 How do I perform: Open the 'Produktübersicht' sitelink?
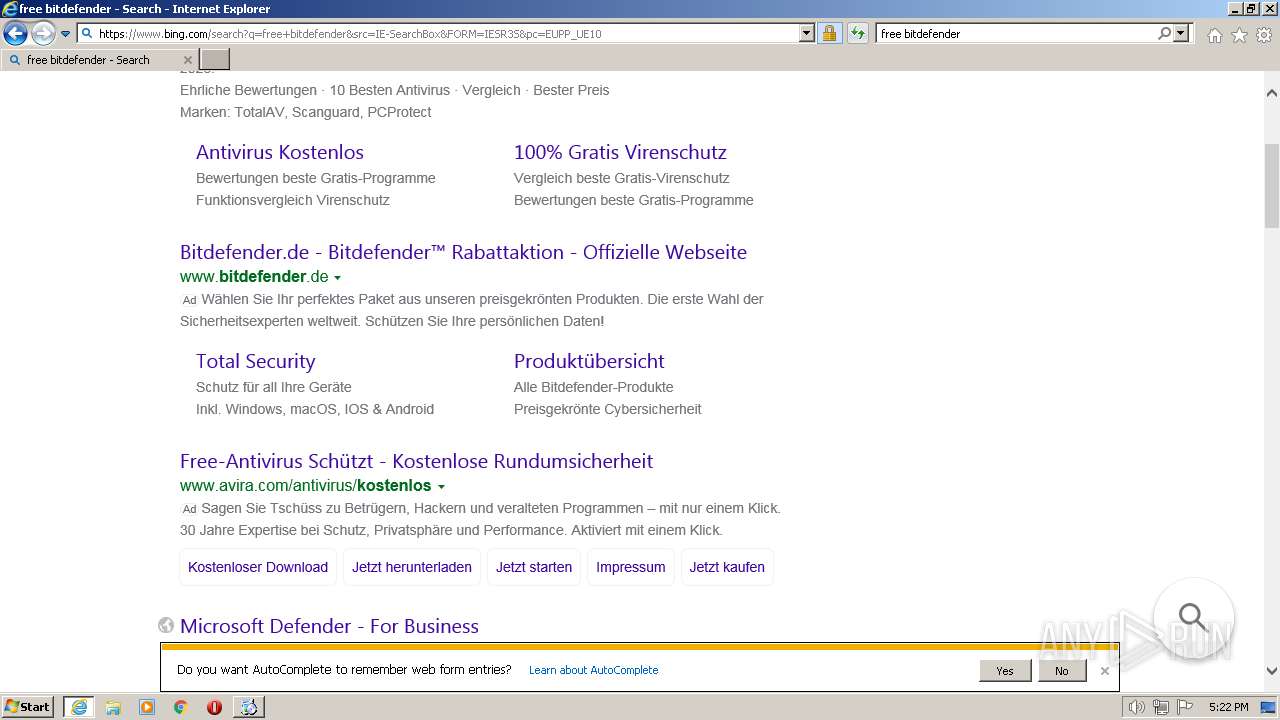pos(589,361)
